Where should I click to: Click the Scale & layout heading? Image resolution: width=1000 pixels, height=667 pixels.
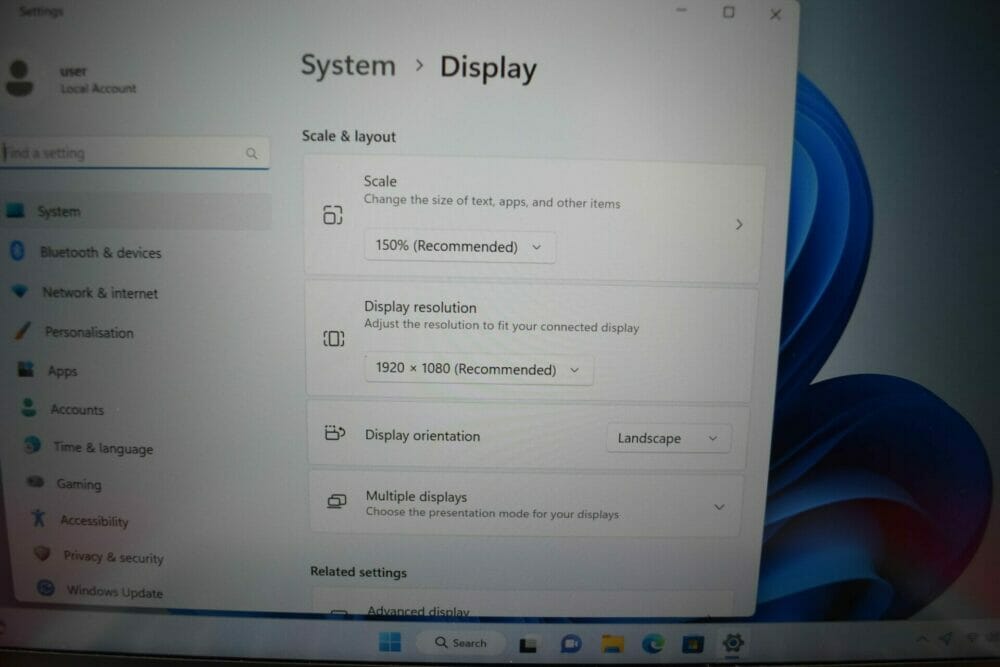tap(348, 136)
